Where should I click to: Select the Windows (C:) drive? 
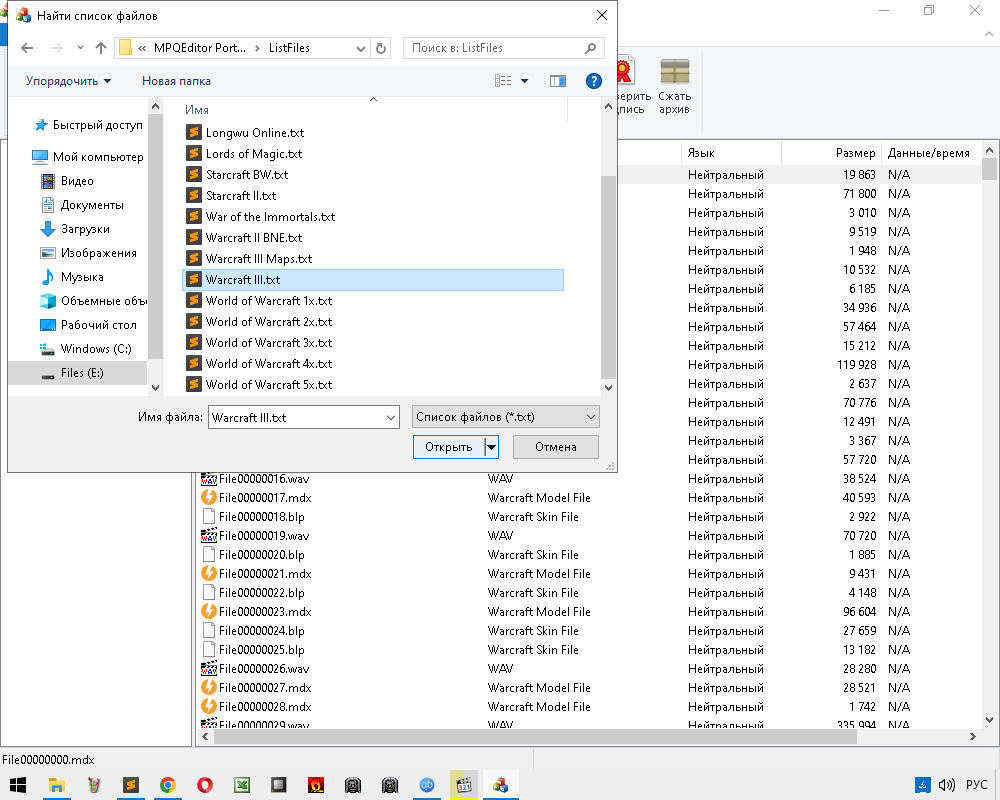click(85, 349)
